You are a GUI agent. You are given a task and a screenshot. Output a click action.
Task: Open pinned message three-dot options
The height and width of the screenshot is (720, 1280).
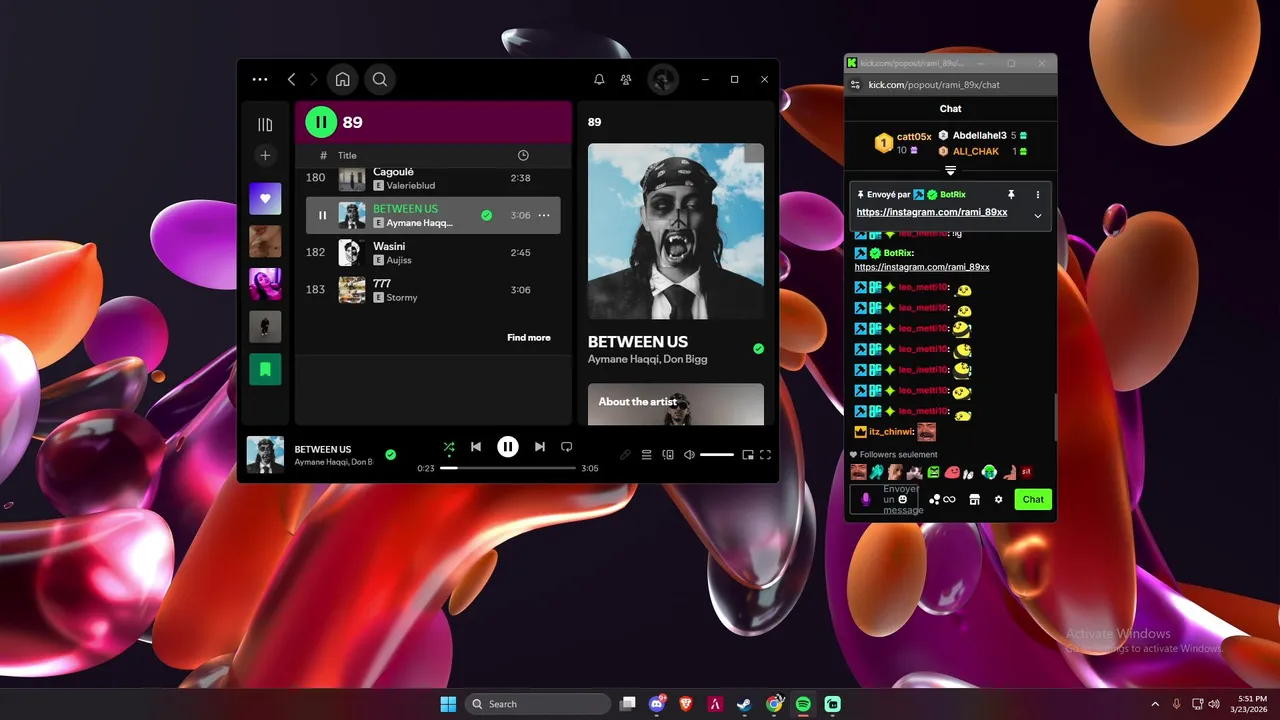point(1038,194)
